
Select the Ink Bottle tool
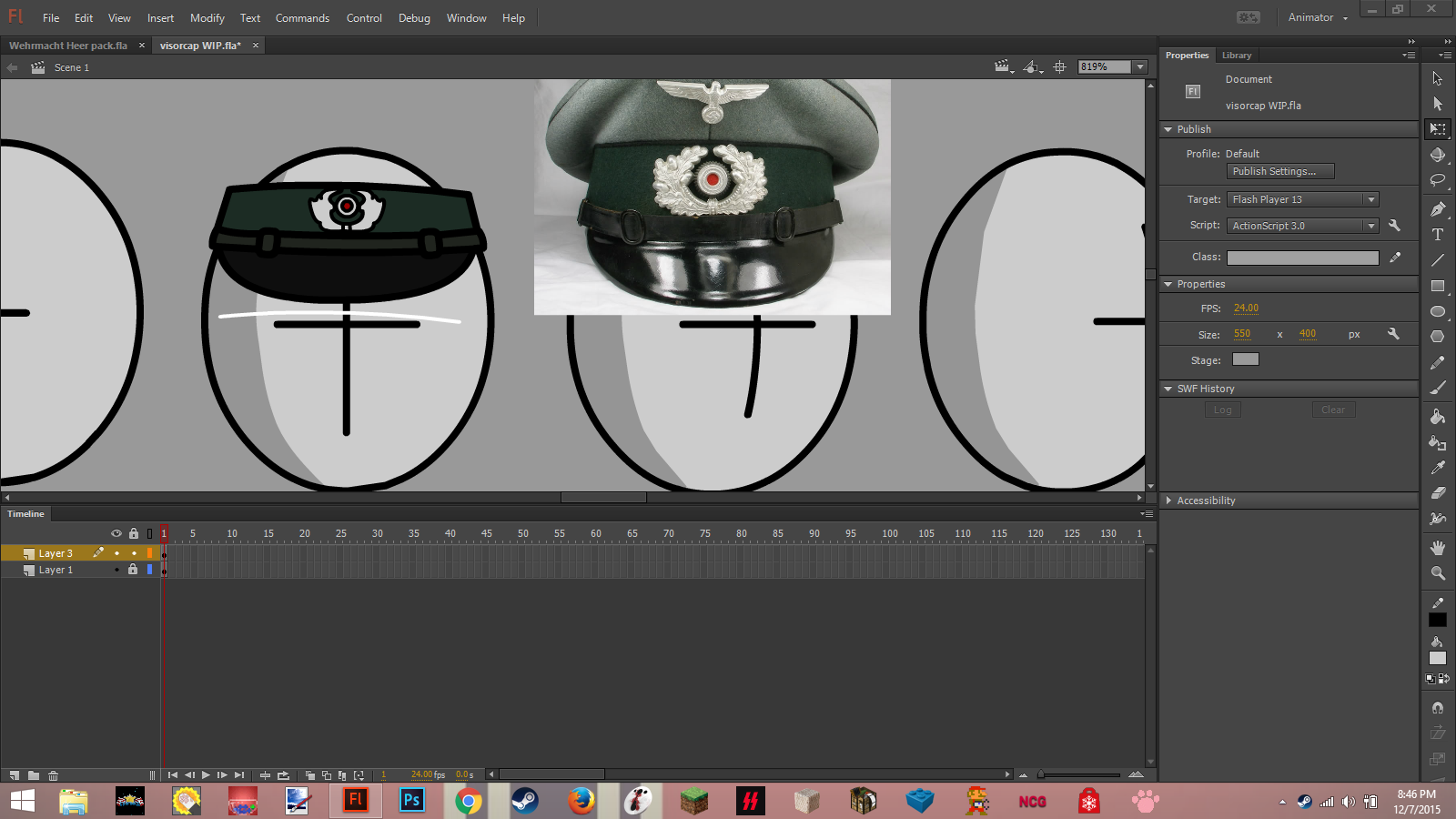coord(1438,442)
